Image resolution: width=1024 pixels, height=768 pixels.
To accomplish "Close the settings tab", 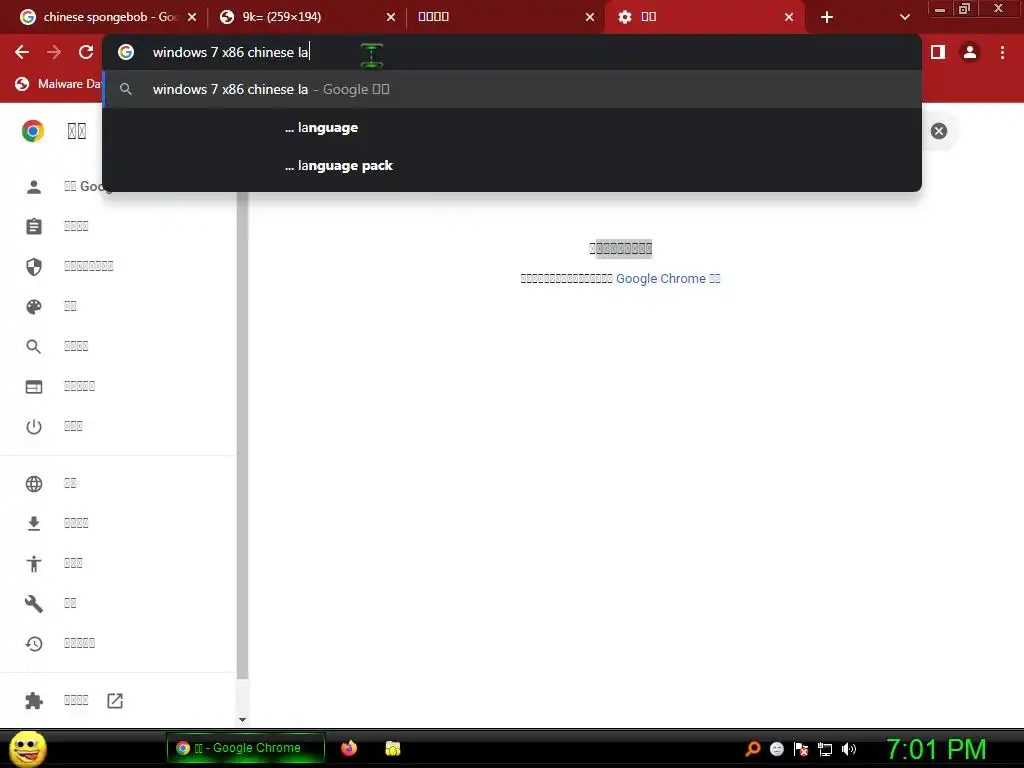I will click(x=789, y=17).
